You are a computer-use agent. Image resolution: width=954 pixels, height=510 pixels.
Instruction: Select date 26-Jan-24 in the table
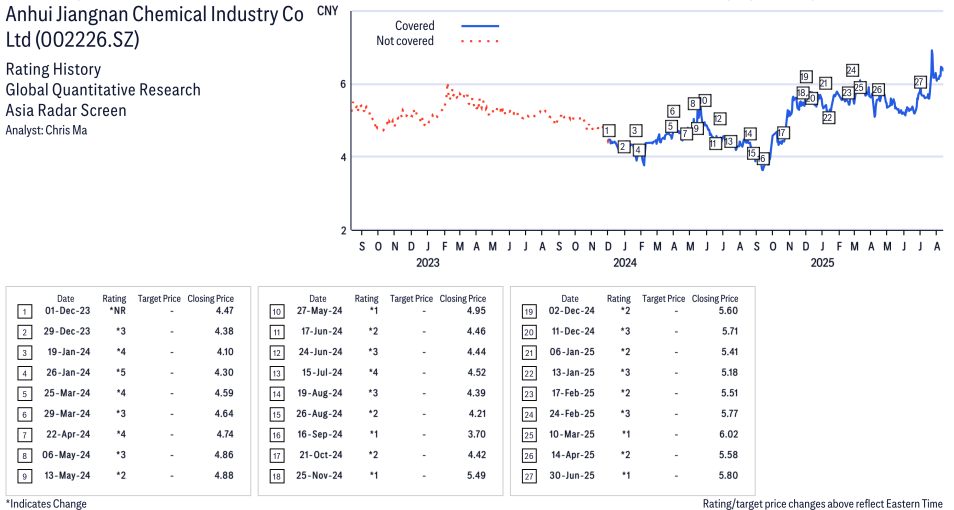68,372
